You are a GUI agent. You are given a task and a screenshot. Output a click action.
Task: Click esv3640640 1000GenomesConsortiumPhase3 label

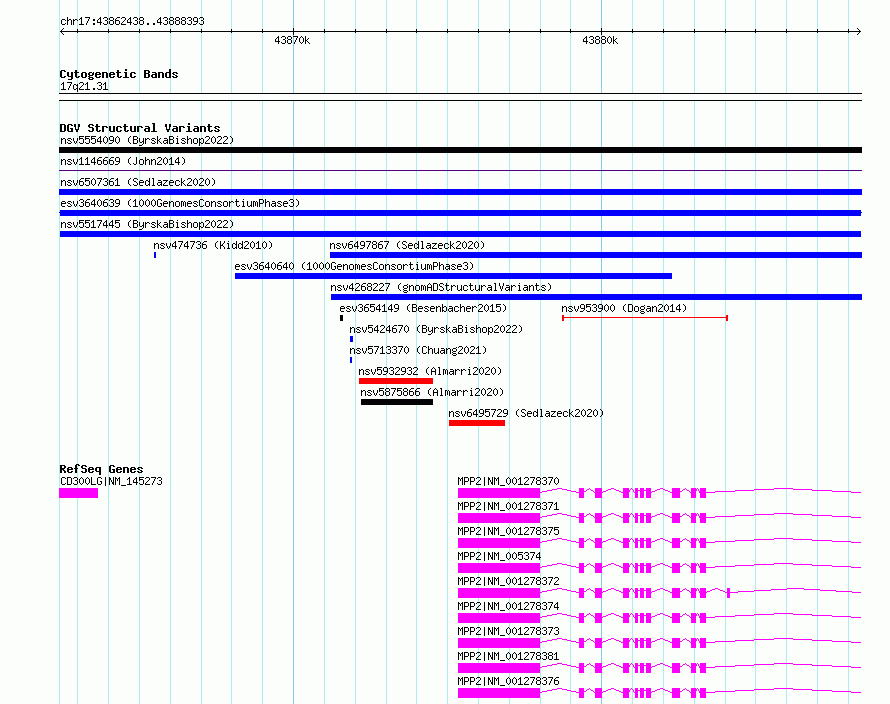354,266
